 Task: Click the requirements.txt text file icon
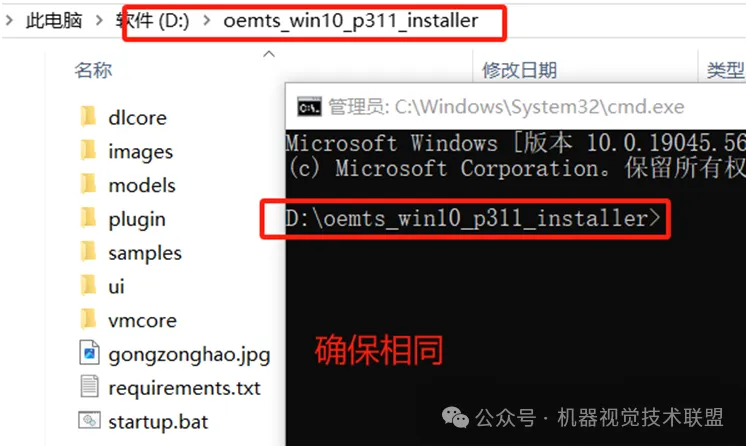pyautogui.click(x=89, y=387)
